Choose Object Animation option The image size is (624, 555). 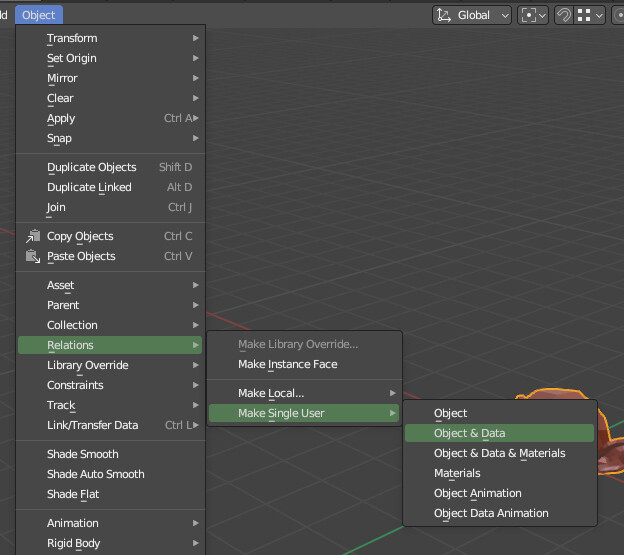(x=499, y=493)
